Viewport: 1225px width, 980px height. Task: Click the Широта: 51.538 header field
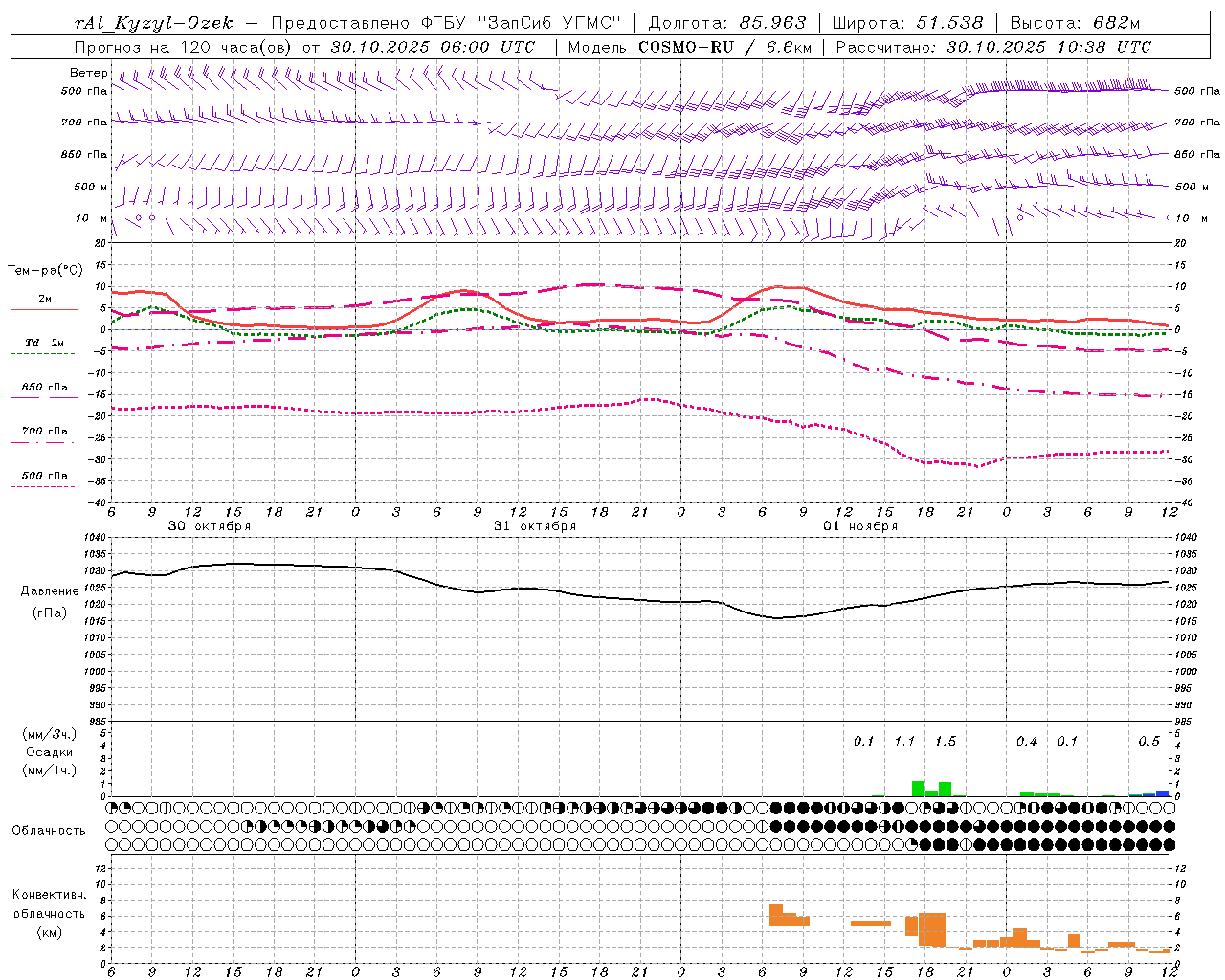coord(908,23)
